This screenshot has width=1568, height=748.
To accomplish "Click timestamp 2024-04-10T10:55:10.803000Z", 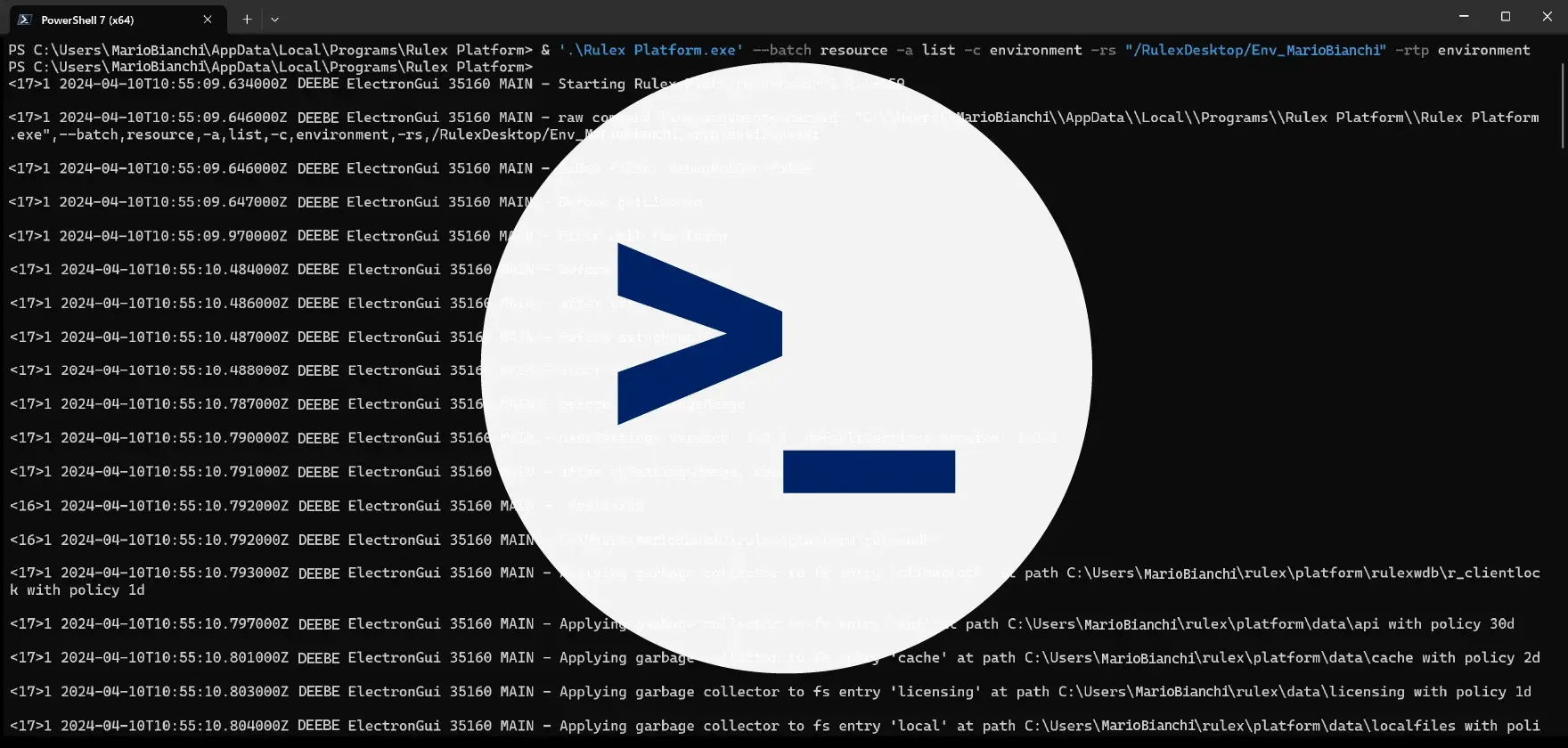I will (175, 692).
